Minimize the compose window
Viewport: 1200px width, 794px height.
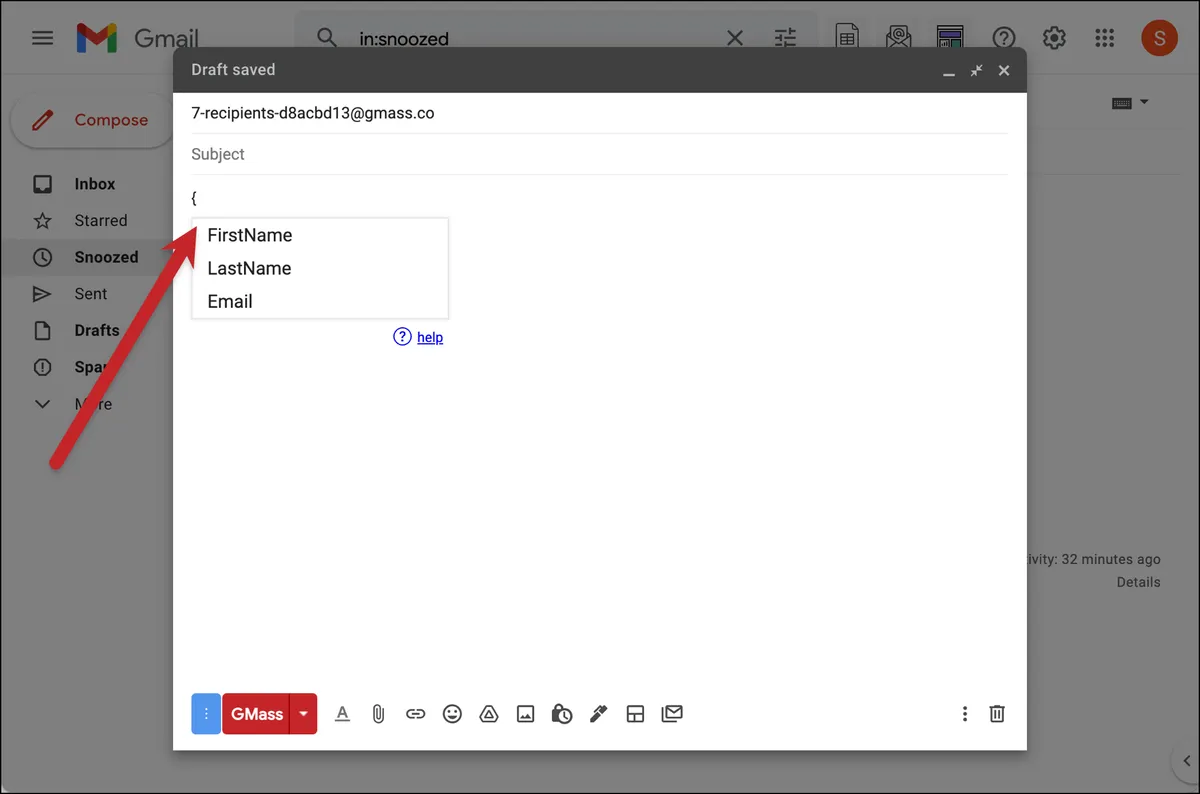click(x=948, y=71)
